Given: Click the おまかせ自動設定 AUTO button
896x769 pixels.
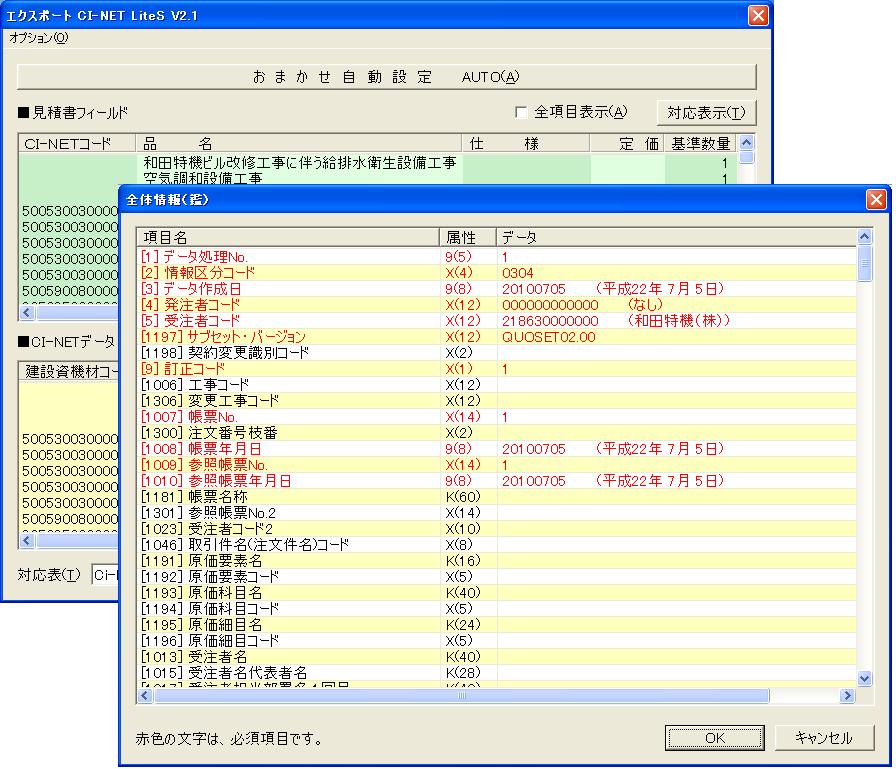Looking at the screenshot, I should pos(386,77).
